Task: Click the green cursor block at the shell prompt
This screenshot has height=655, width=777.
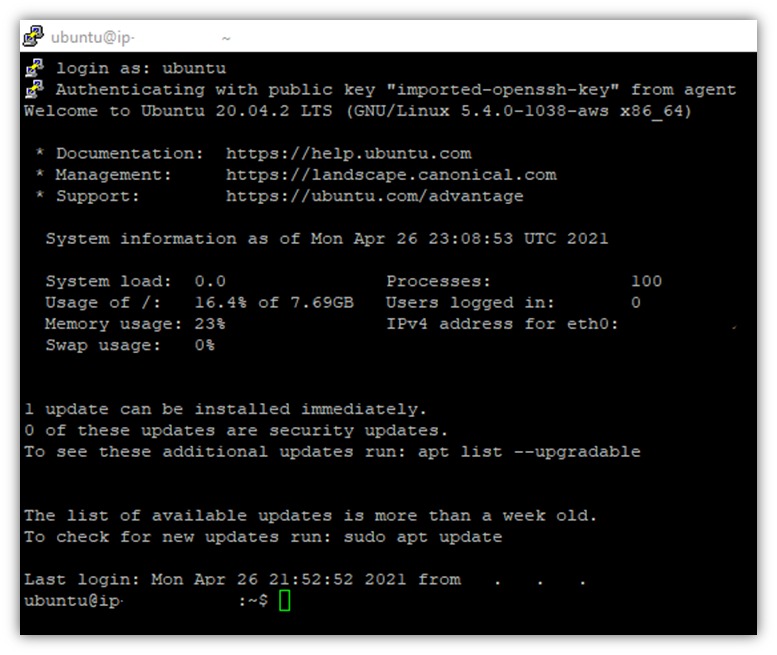Action: click(284, 600)
